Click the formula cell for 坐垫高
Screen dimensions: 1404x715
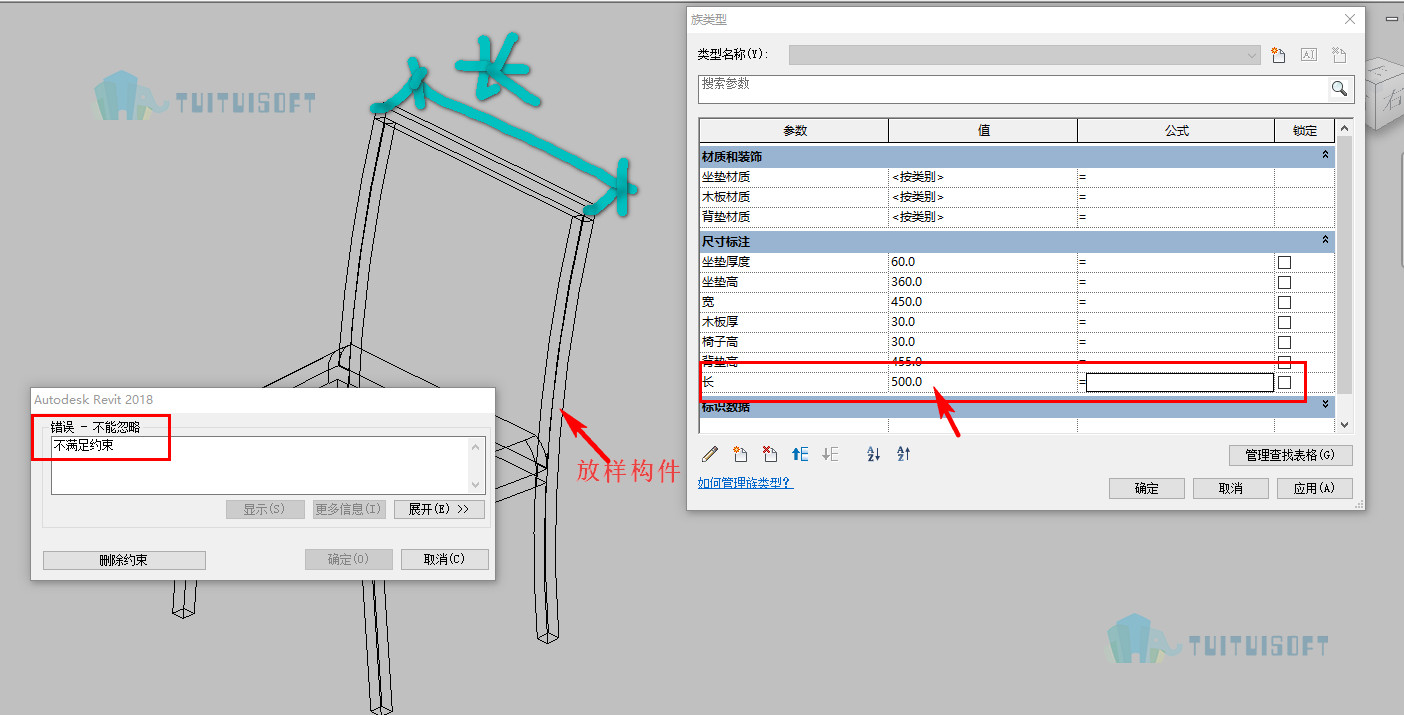[x=1176, y=282]
